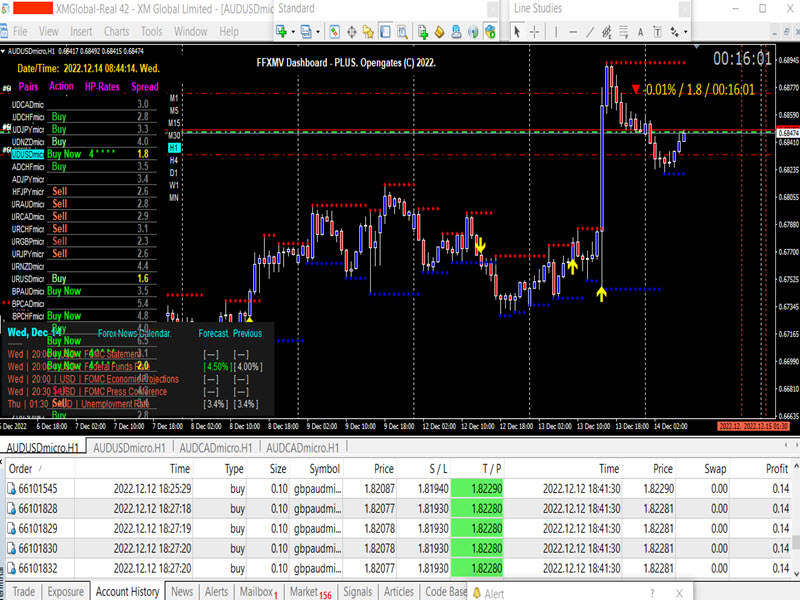800x600 pixels.
Task: Open the Profiles toolbar icon
Action: coord(306,32)
